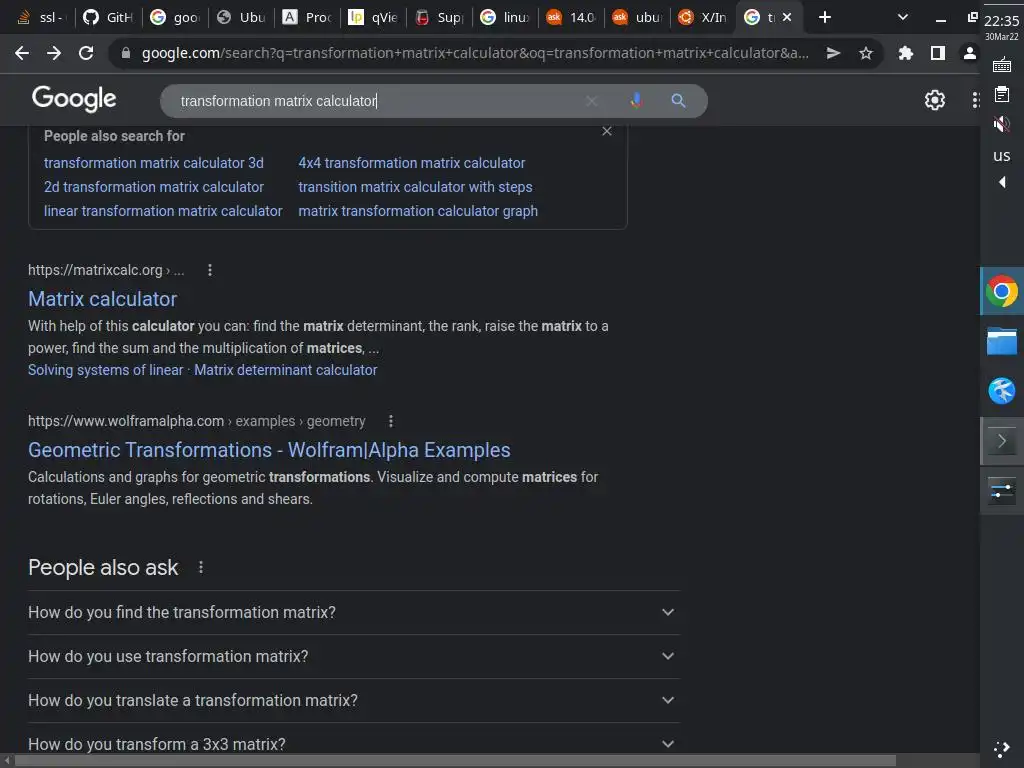Switch to the 'ssl -' tab

(40, 17)
